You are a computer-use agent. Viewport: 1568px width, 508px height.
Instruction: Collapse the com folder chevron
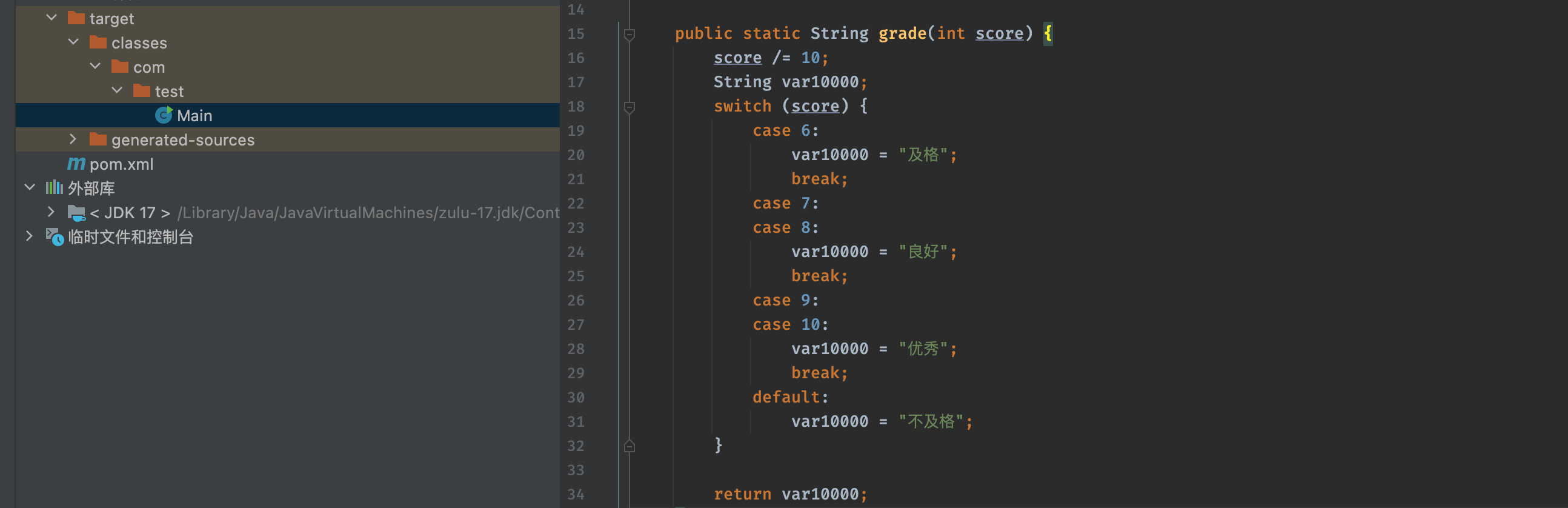point(96,66)
